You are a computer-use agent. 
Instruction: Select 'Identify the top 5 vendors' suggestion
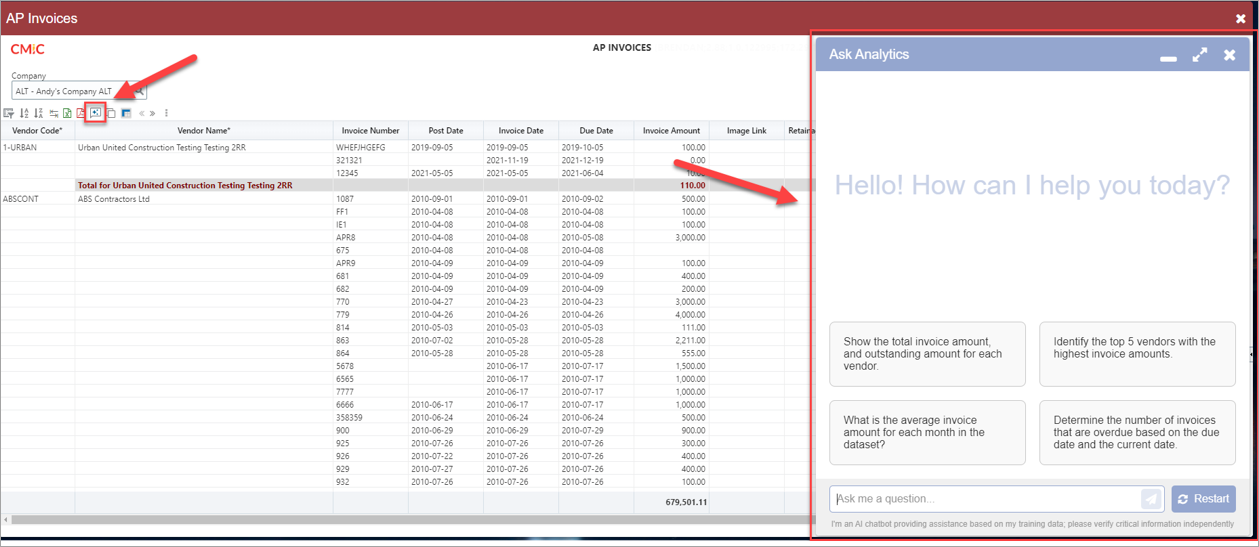click(1137, 354)
